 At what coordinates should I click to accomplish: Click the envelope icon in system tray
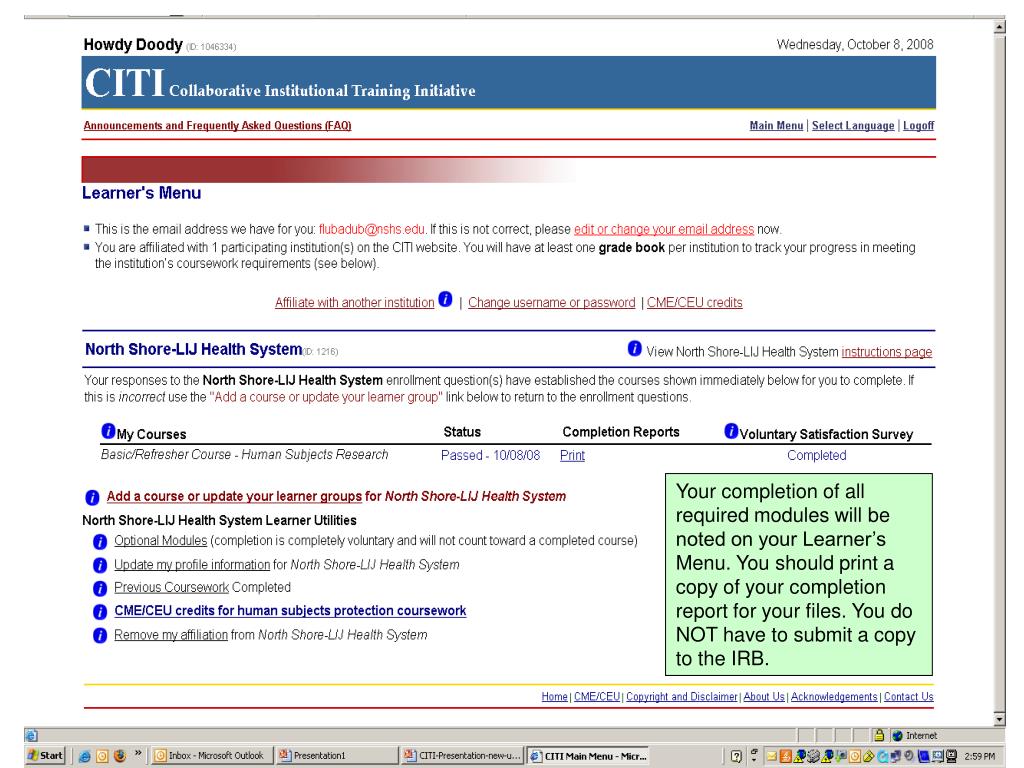point(771,756)
